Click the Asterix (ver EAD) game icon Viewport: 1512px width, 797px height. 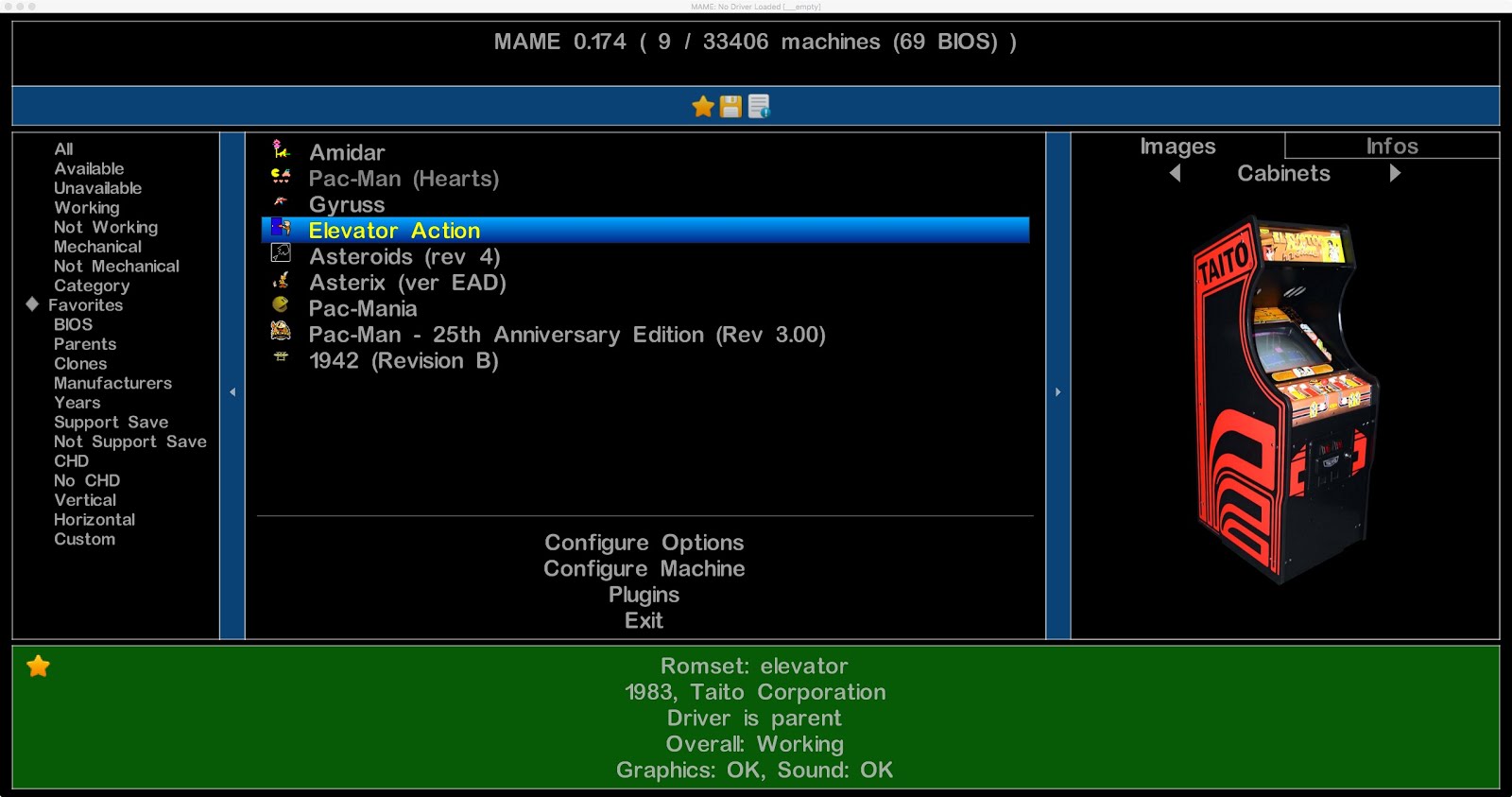tap(281, 280)
